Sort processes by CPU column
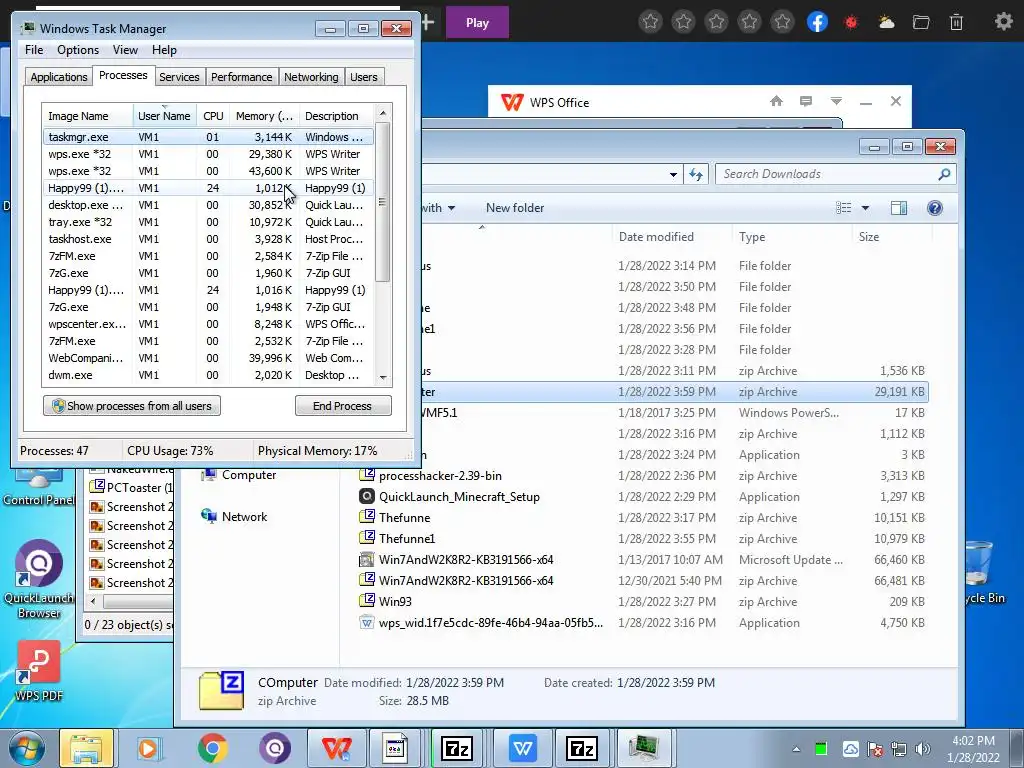The image size is (1024, 768). [213, 116]
